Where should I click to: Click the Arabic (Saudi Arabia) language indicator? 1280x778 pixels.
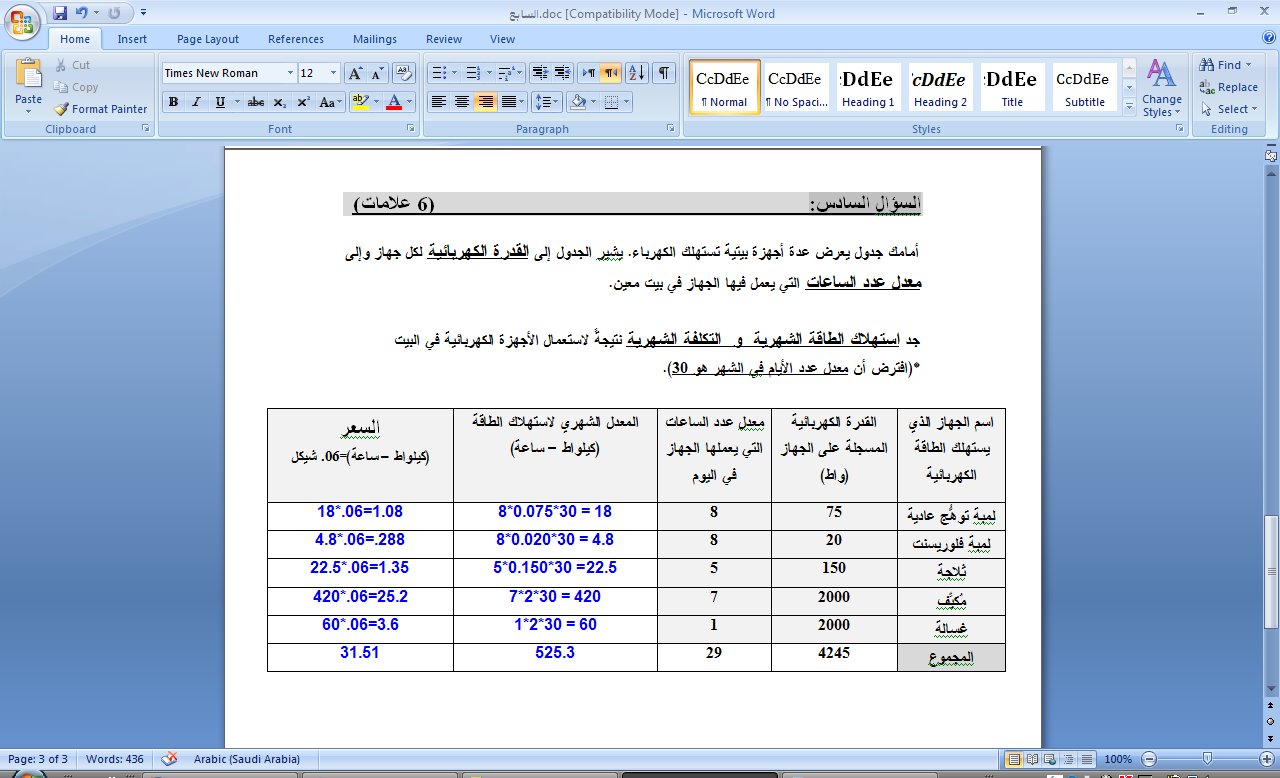pos(245,759)
